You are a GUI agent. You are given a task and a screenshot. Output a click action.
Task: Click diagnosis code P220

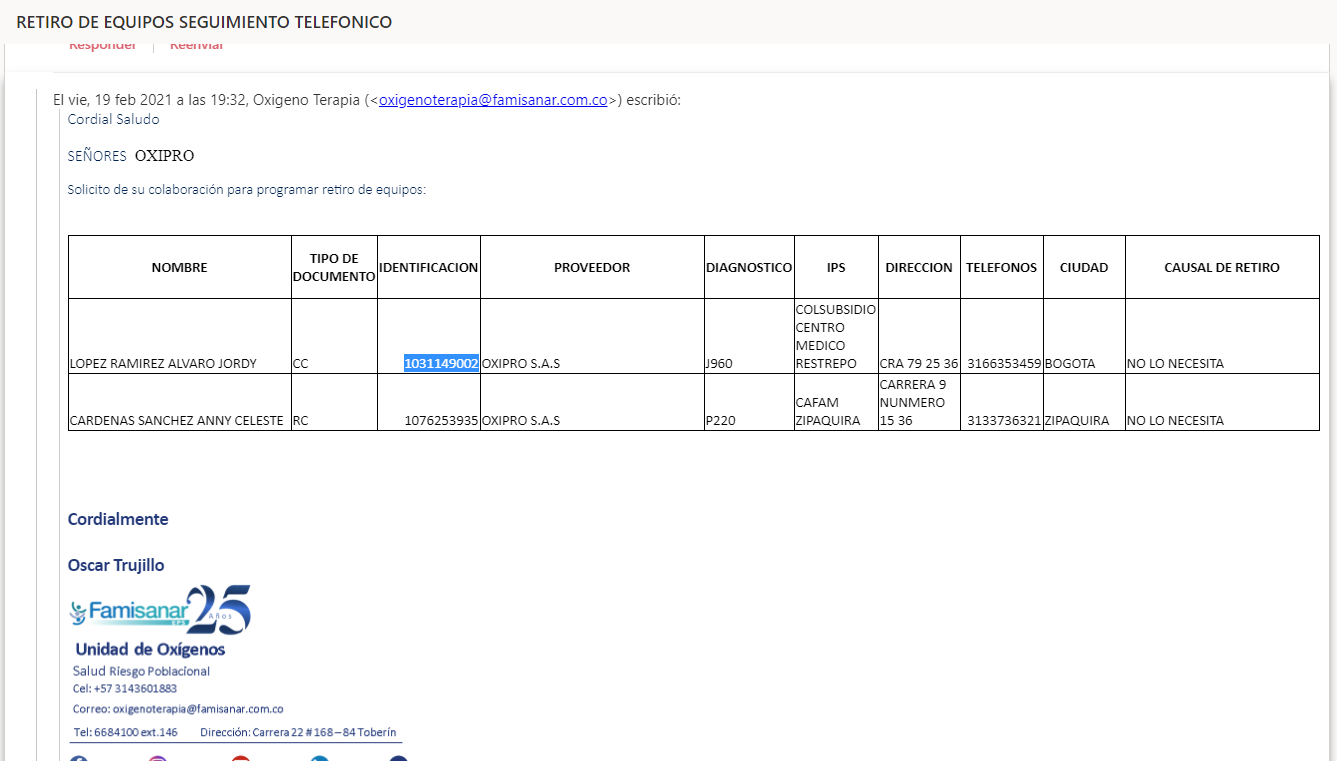(x=720, y=421)
